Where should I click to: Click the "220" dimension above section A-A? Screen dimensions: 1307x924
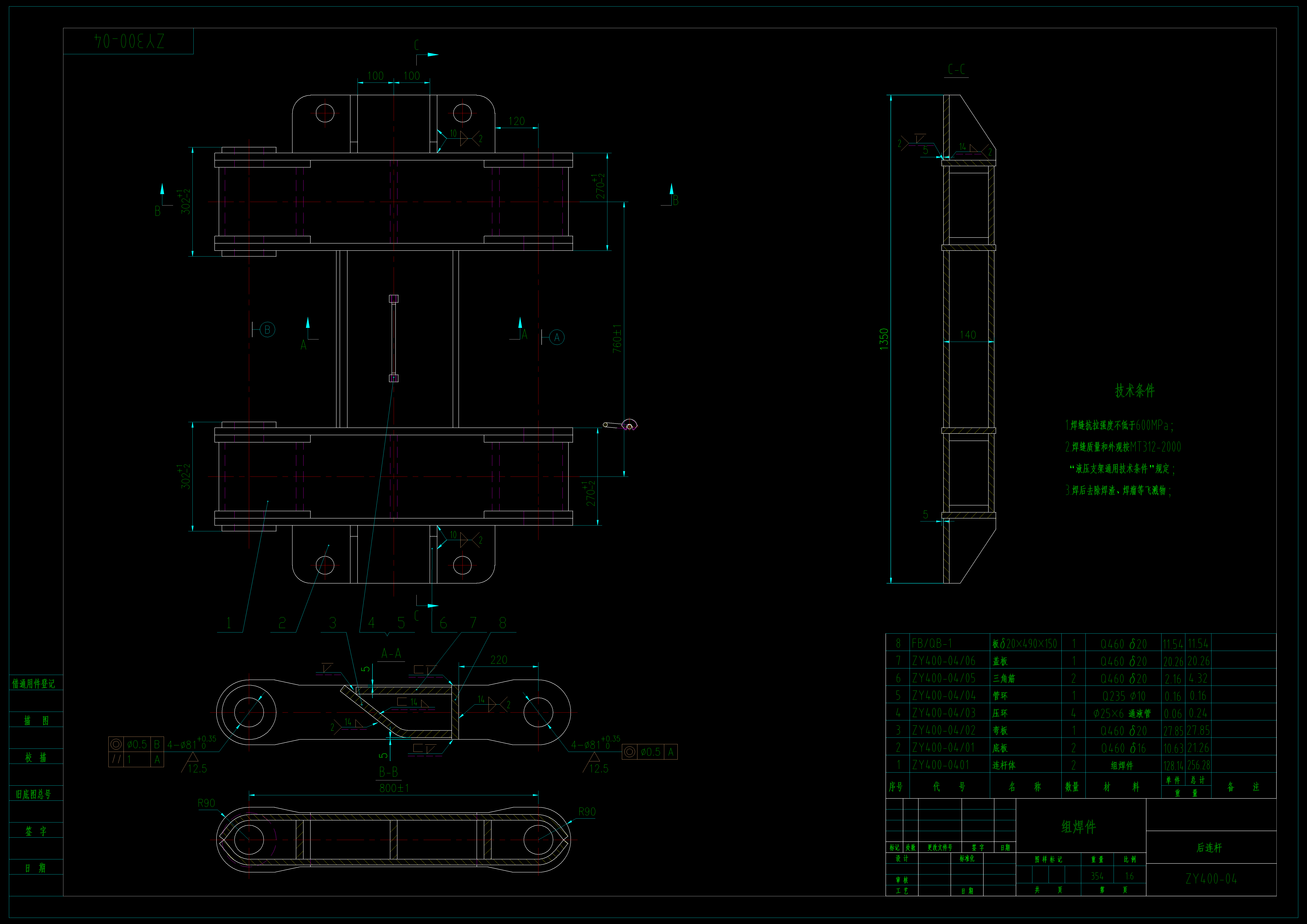click(x=499, y=660)
